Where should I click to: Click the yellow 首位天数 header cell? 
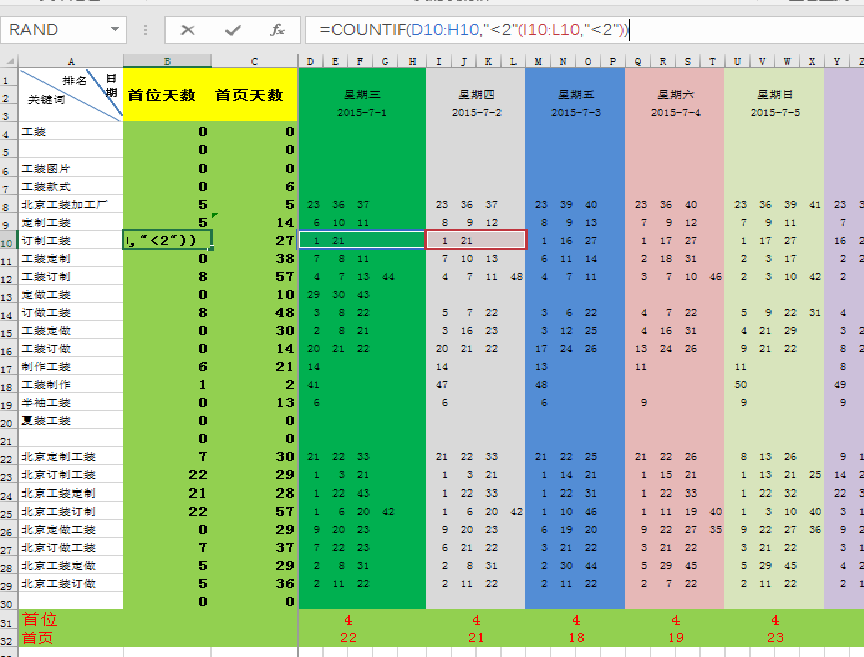167,96
